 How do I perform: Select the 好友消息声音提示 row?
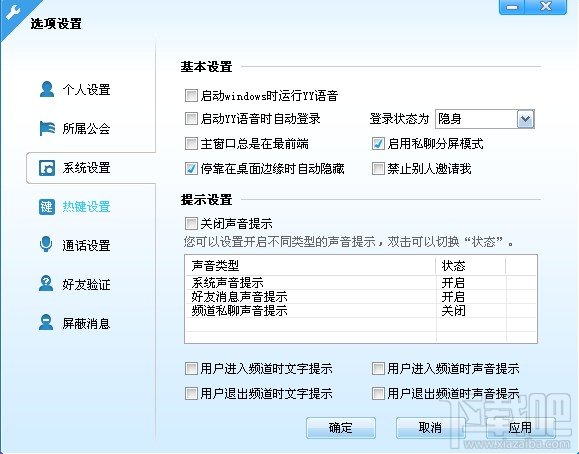[x=360, y=297]
